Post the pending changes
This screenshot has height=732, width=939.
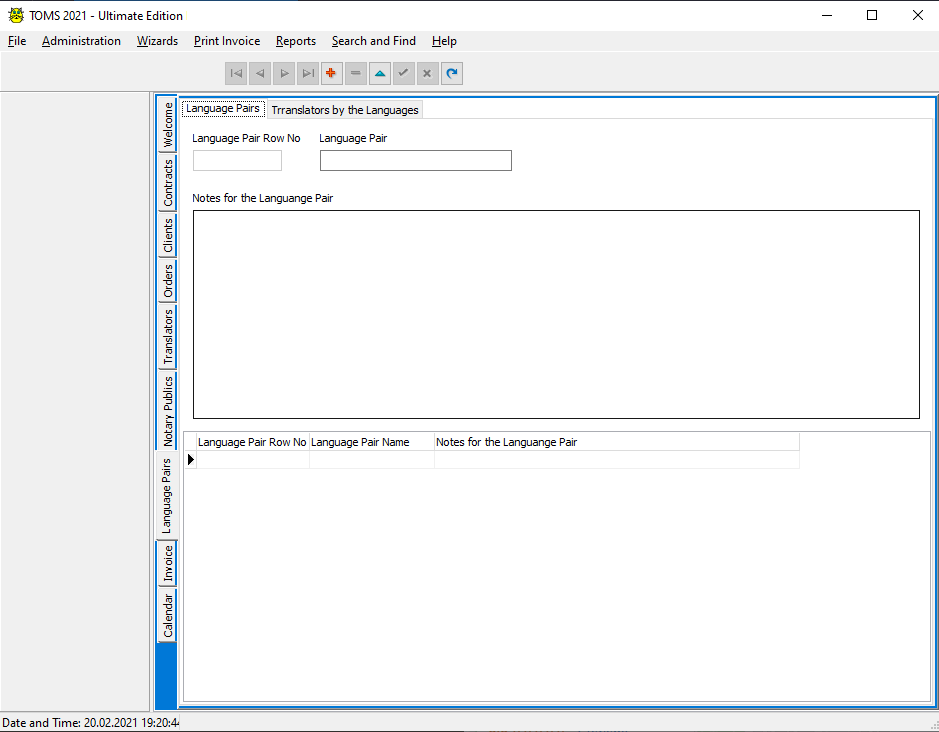pos(403,72)
